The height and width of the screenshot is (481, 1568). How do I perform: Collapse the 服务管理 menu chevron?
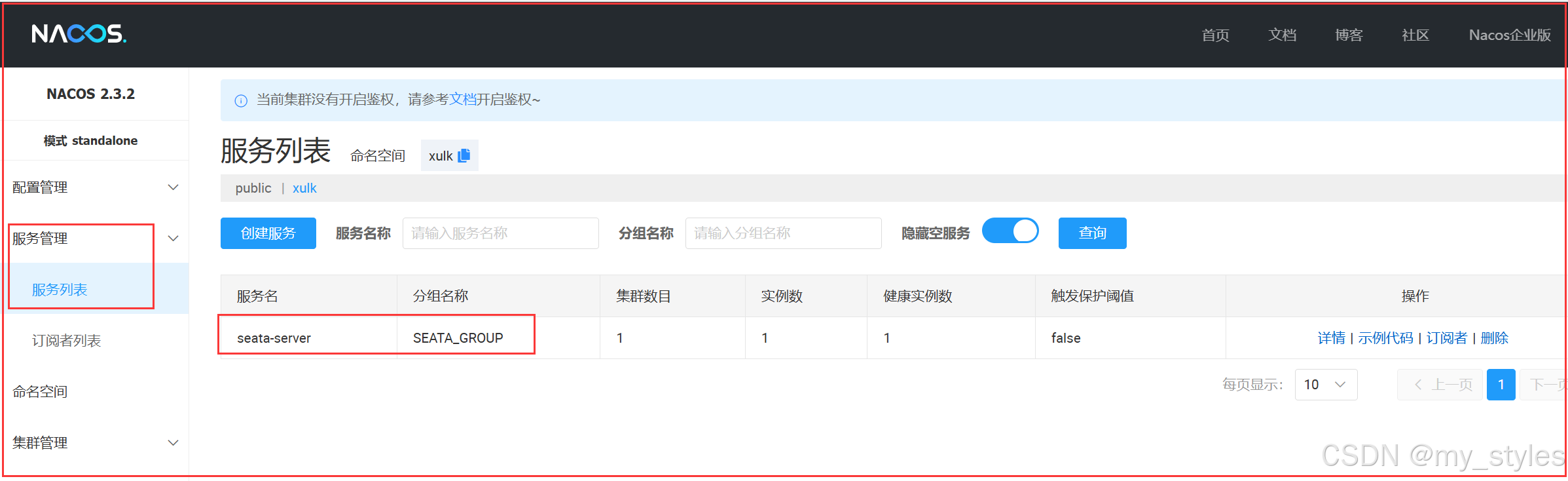[173, 239]
